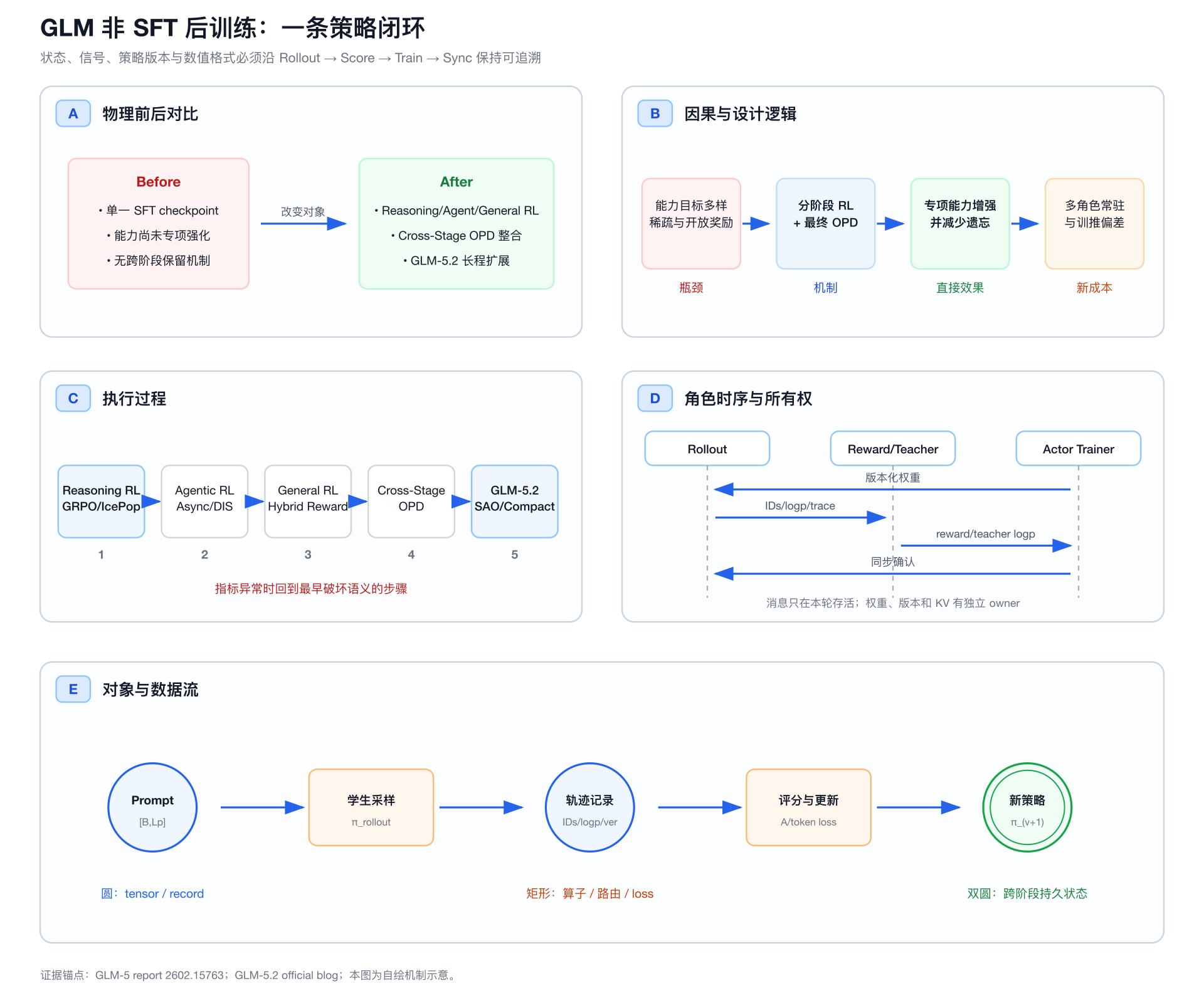Click the 瓶颈 caption

[691, 288]
